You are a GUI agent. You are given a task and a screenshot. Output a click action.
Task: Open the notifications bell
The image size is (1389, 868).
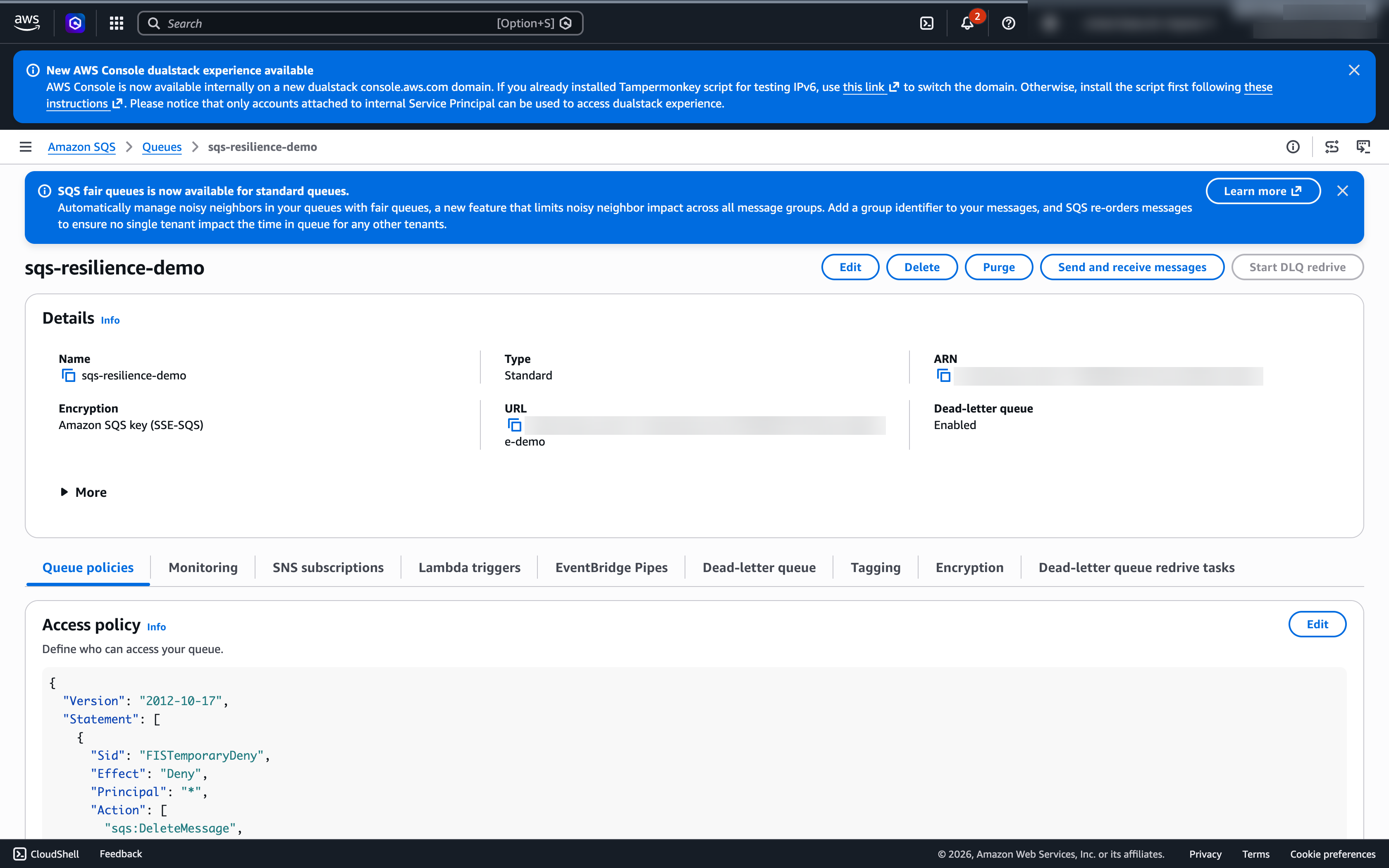pos(967,23)
